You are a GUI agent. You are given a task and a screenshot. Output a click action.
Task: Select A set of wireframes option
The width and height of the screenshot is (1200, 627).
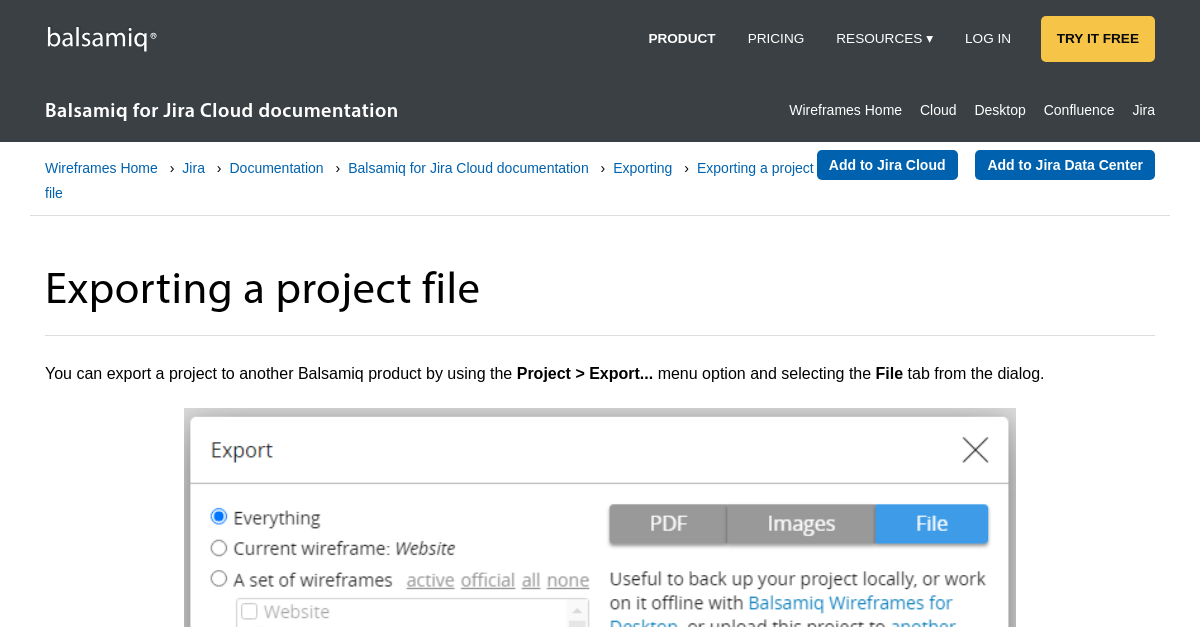click(218, 578)
